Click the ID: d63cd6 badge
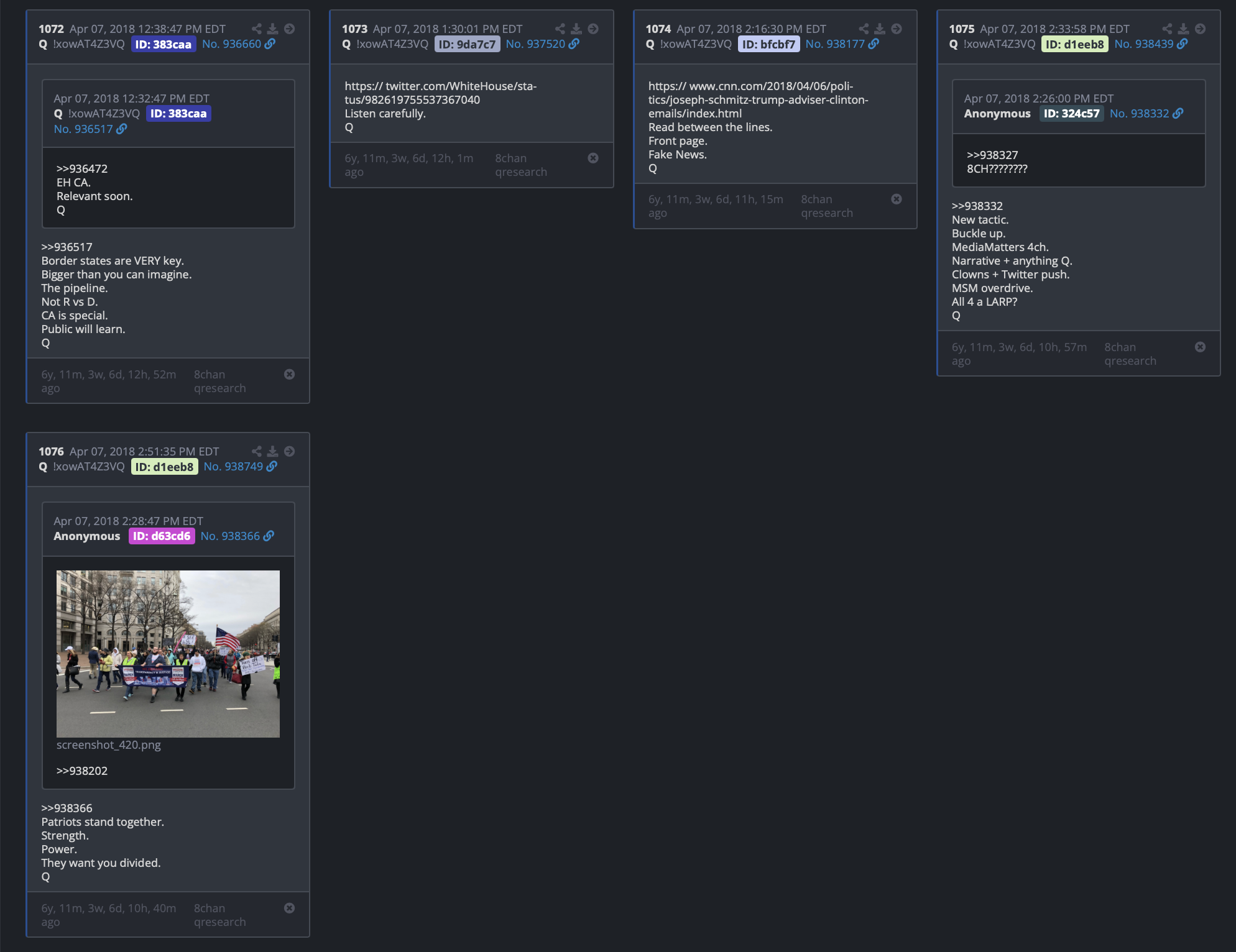This screenshot has height=952, width=1236. click(x=162, y=536)
